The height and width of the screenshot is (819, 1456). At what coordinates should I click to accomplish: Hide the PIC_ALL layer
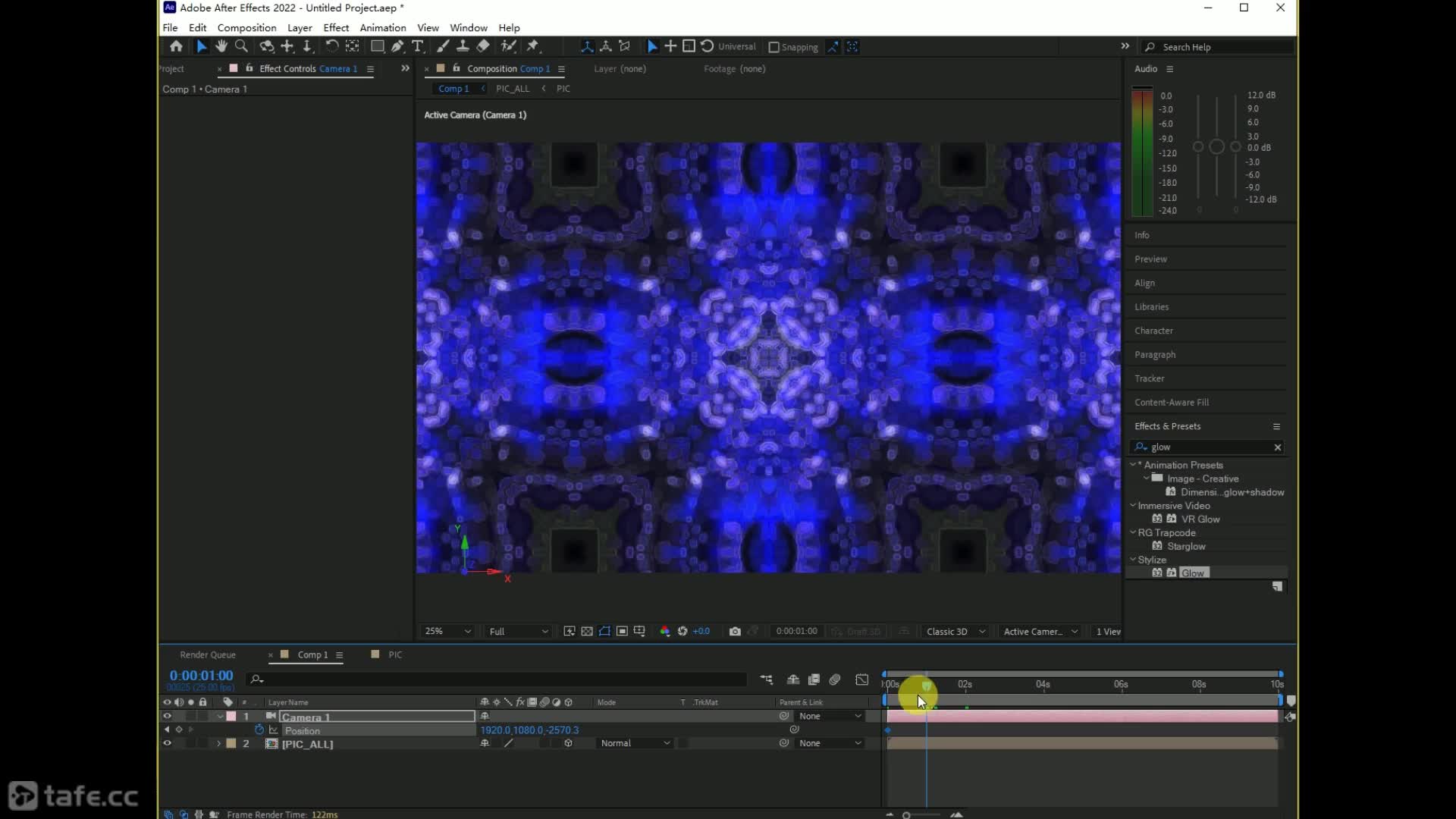point(167,743)
